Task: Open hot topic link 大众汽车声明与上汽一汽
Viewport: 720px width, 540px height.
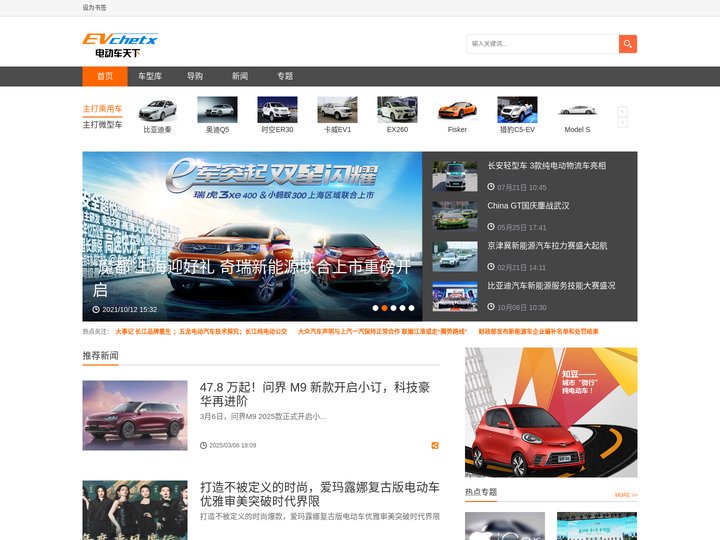Action: coord(382,332)
